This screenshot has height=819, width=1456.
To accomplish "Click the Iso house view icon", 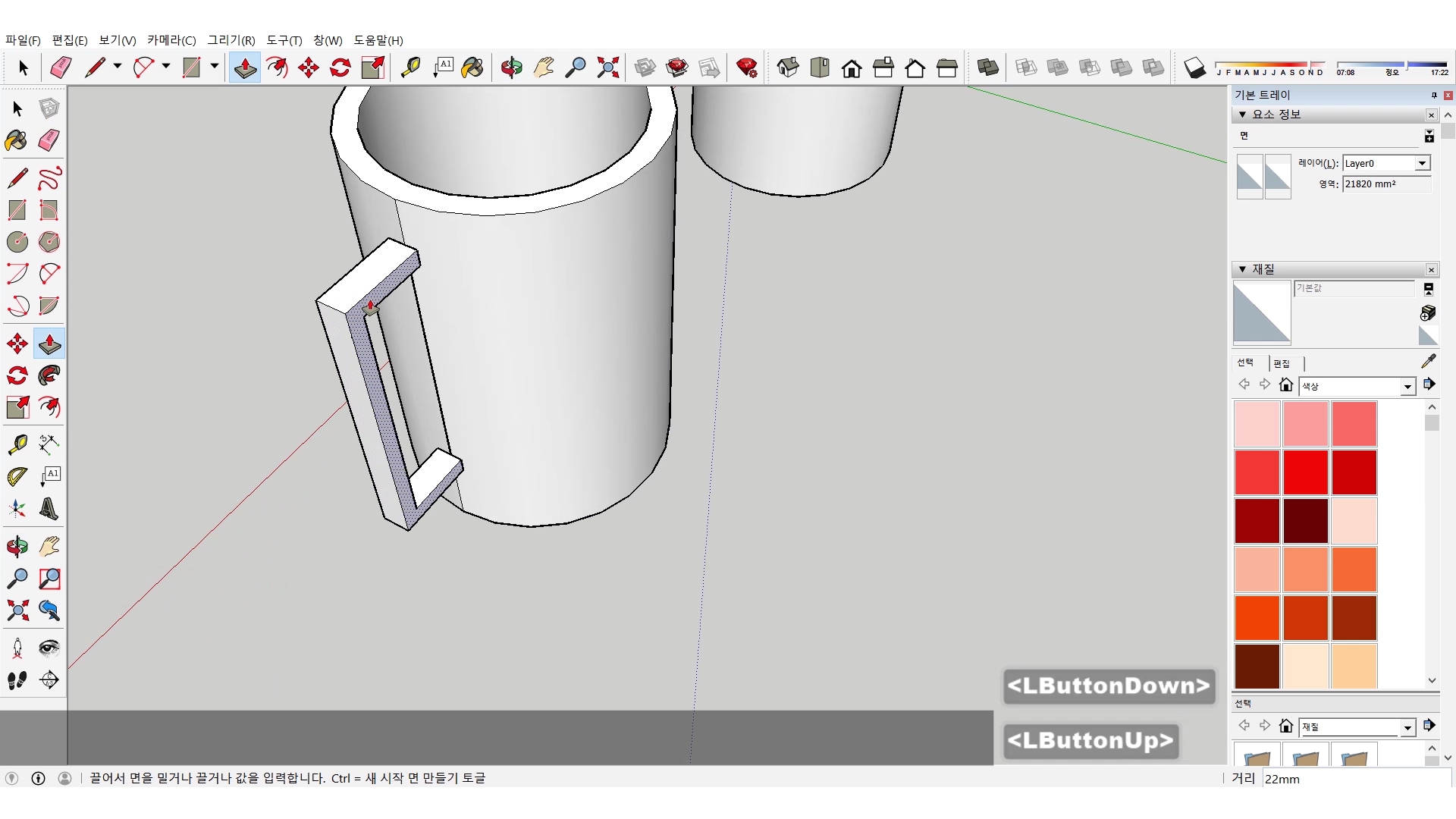I will (788, 67).
